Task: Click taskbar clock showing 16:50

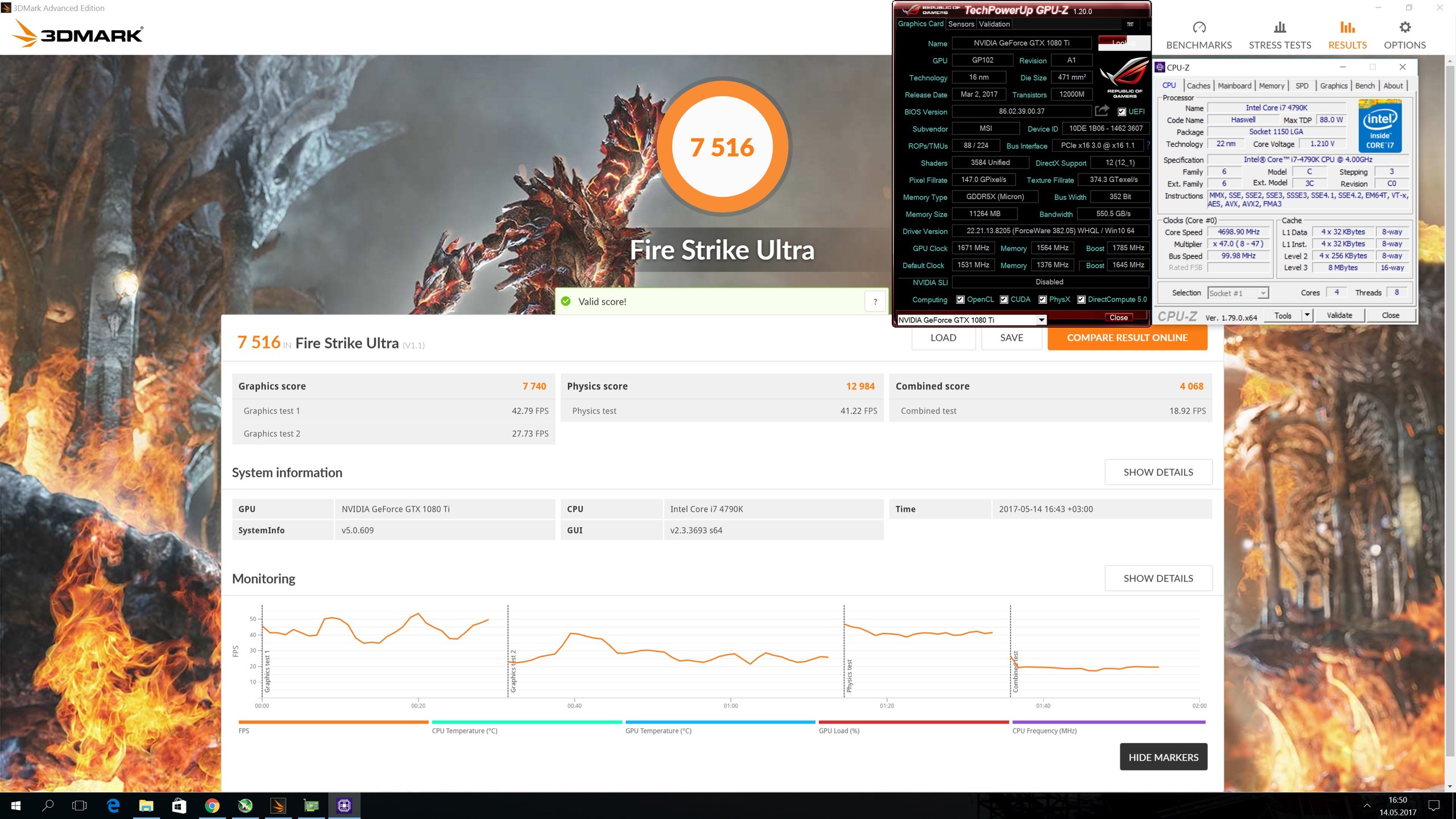Action: [x=1397, y=805]
